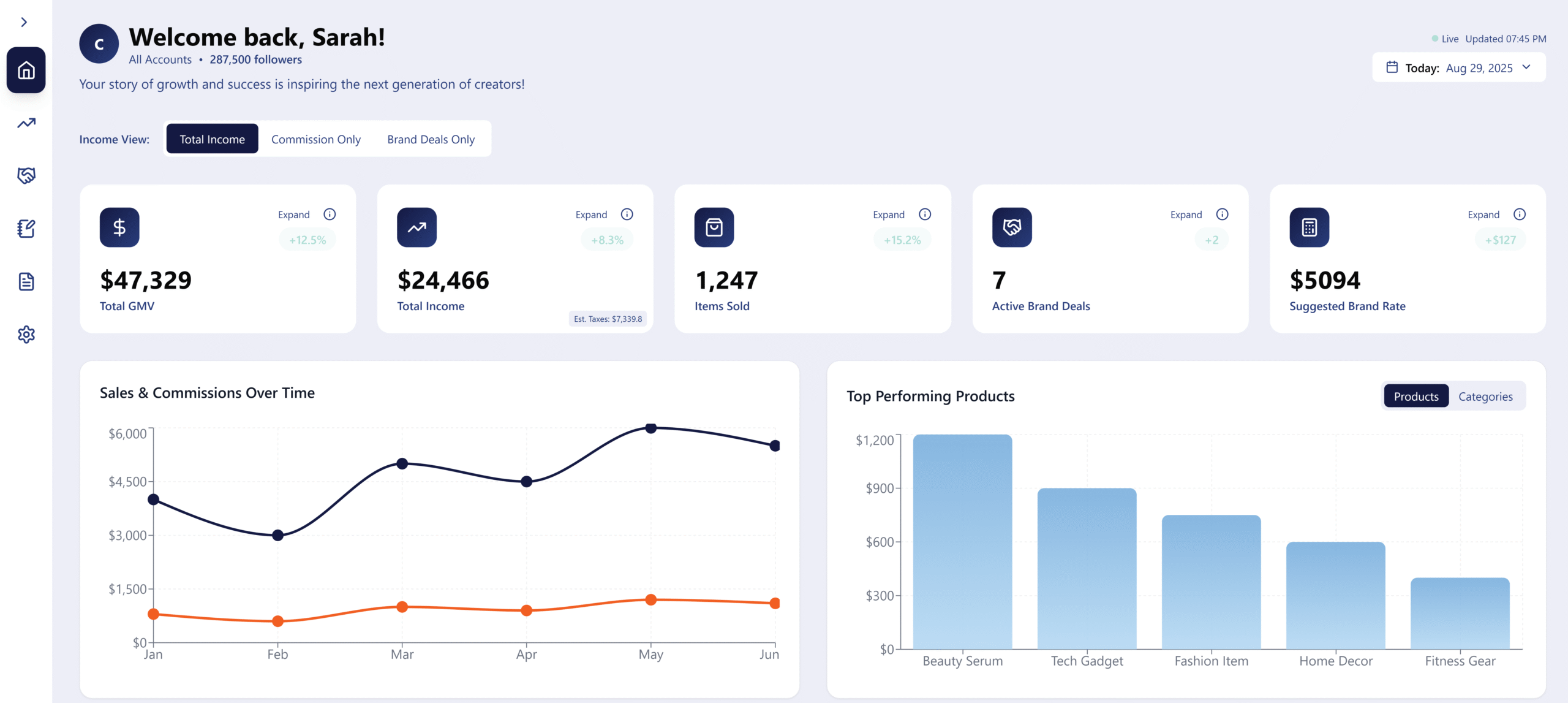Select the Total Income view option
Screen dimensions: 1568x703
pyautogui.click(x=212, y=139)
